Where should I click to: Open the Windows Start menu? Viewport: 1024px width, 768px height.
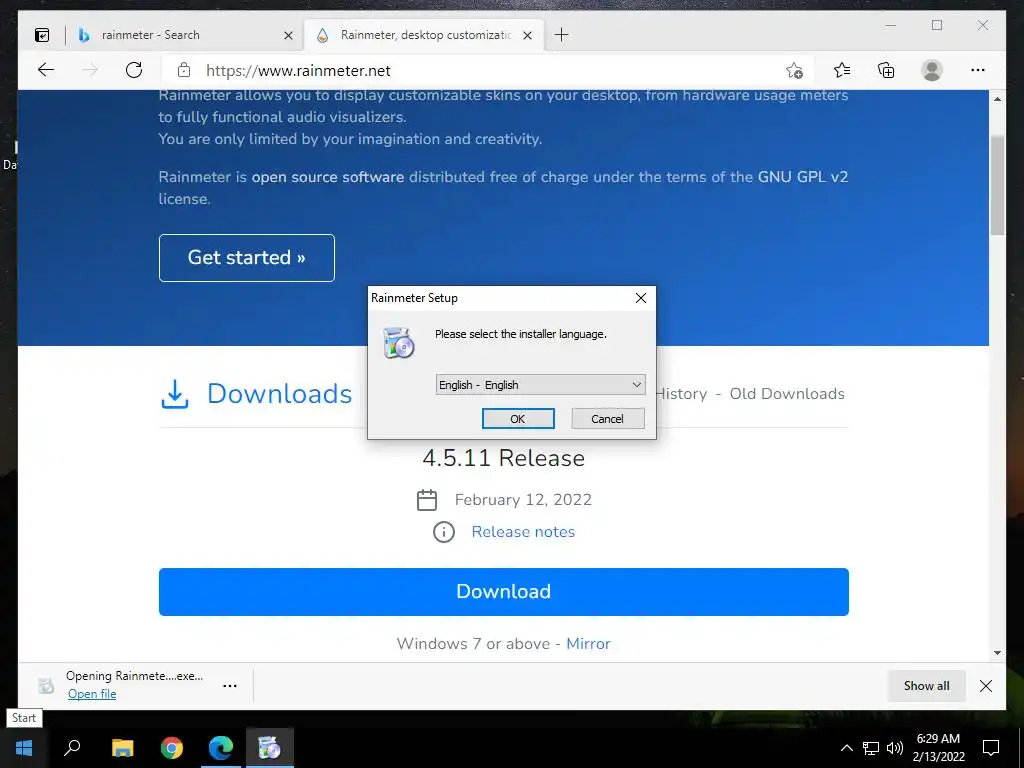pos(24,748)
